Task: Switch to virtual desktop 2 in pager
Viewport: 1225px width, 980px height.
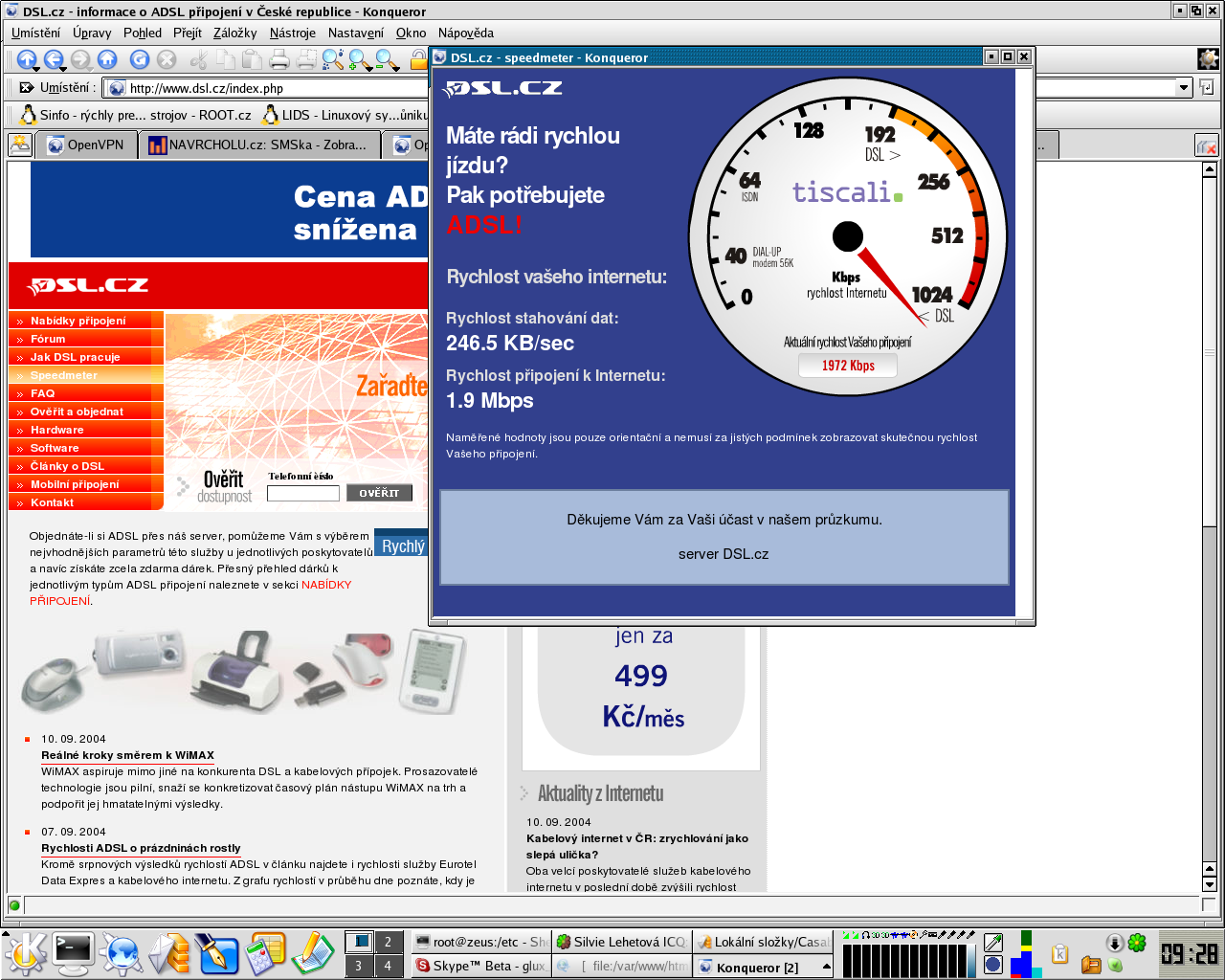Action: pyautogui.click(x=388, y=942)
